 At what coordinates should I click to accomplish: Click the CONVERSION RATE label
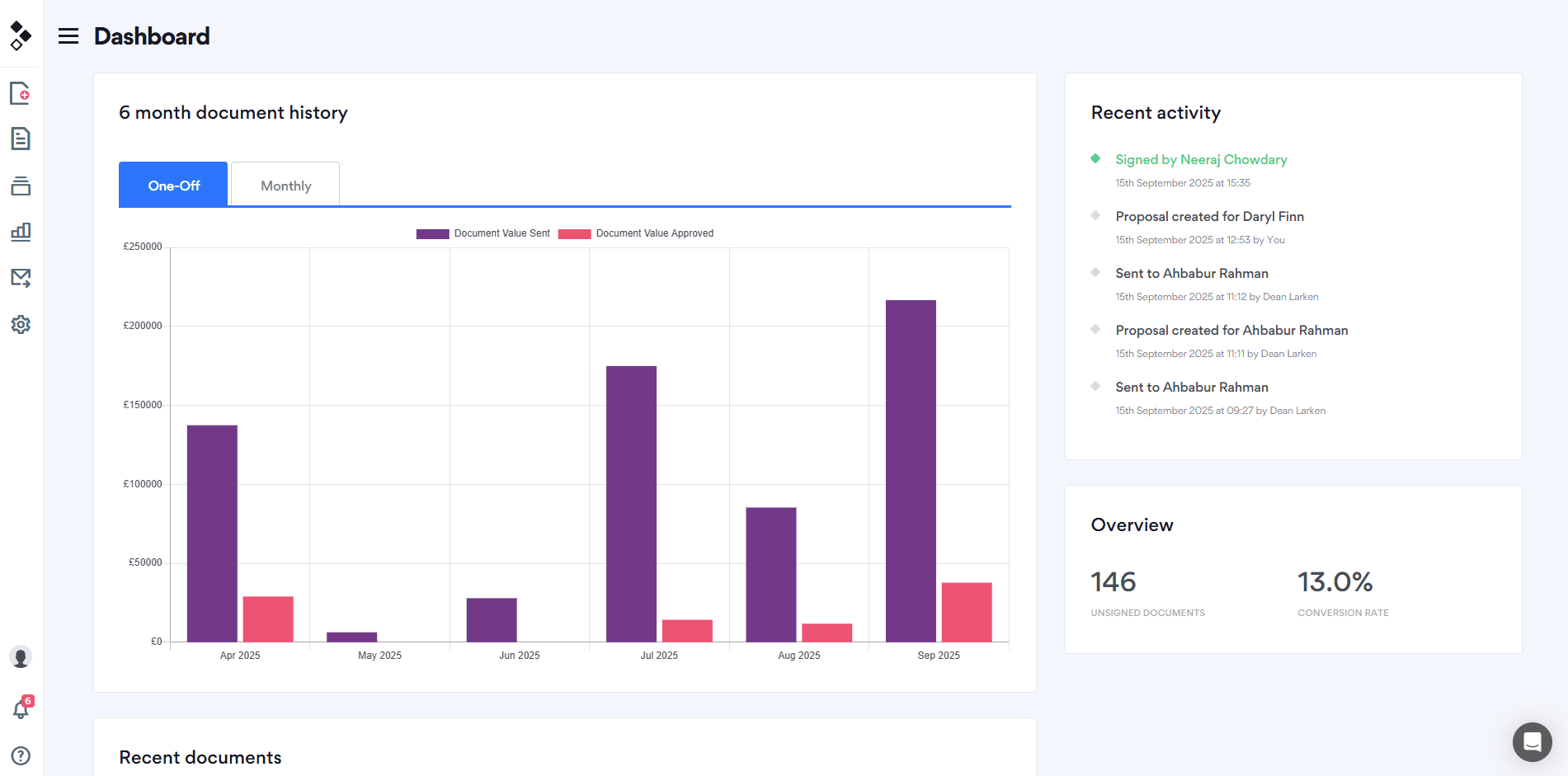pyautogui.click(x=1343, y=613)
